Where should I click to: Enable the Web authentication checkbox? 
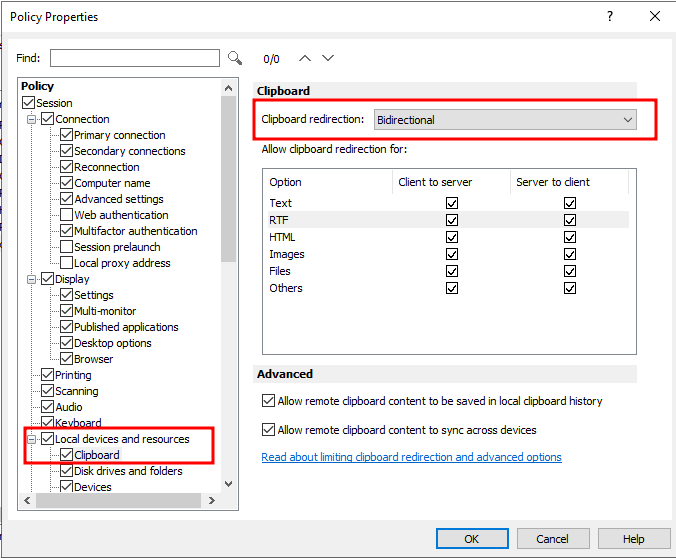[66, 215]
